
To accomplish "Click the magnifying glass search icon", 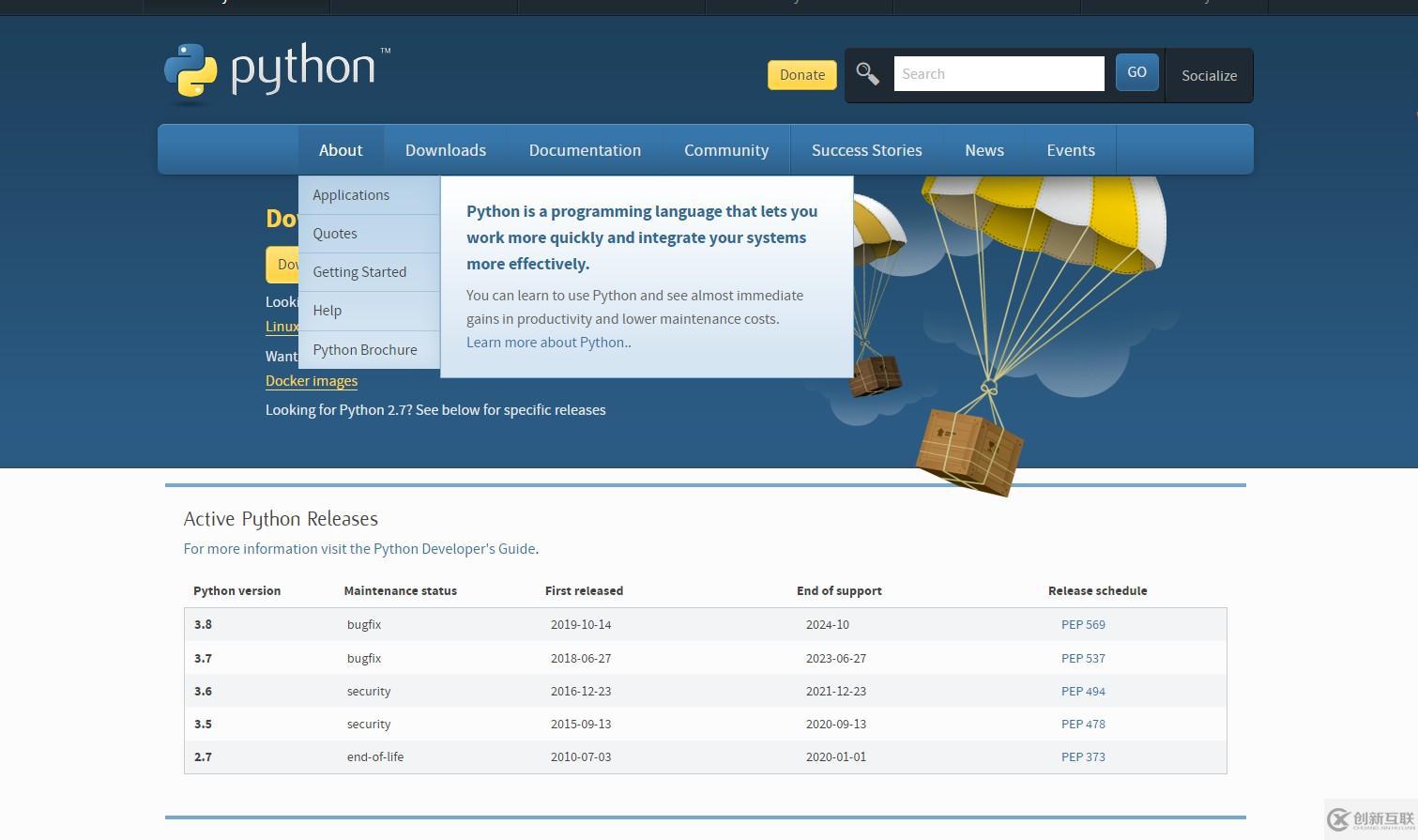I will pos(867,74).
